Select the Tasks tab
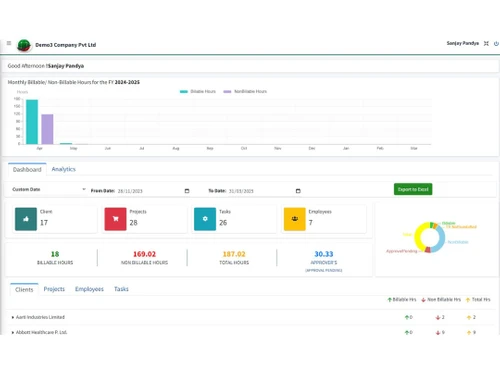The height and width of the screenshot is (375, 500). pos(121,289)
